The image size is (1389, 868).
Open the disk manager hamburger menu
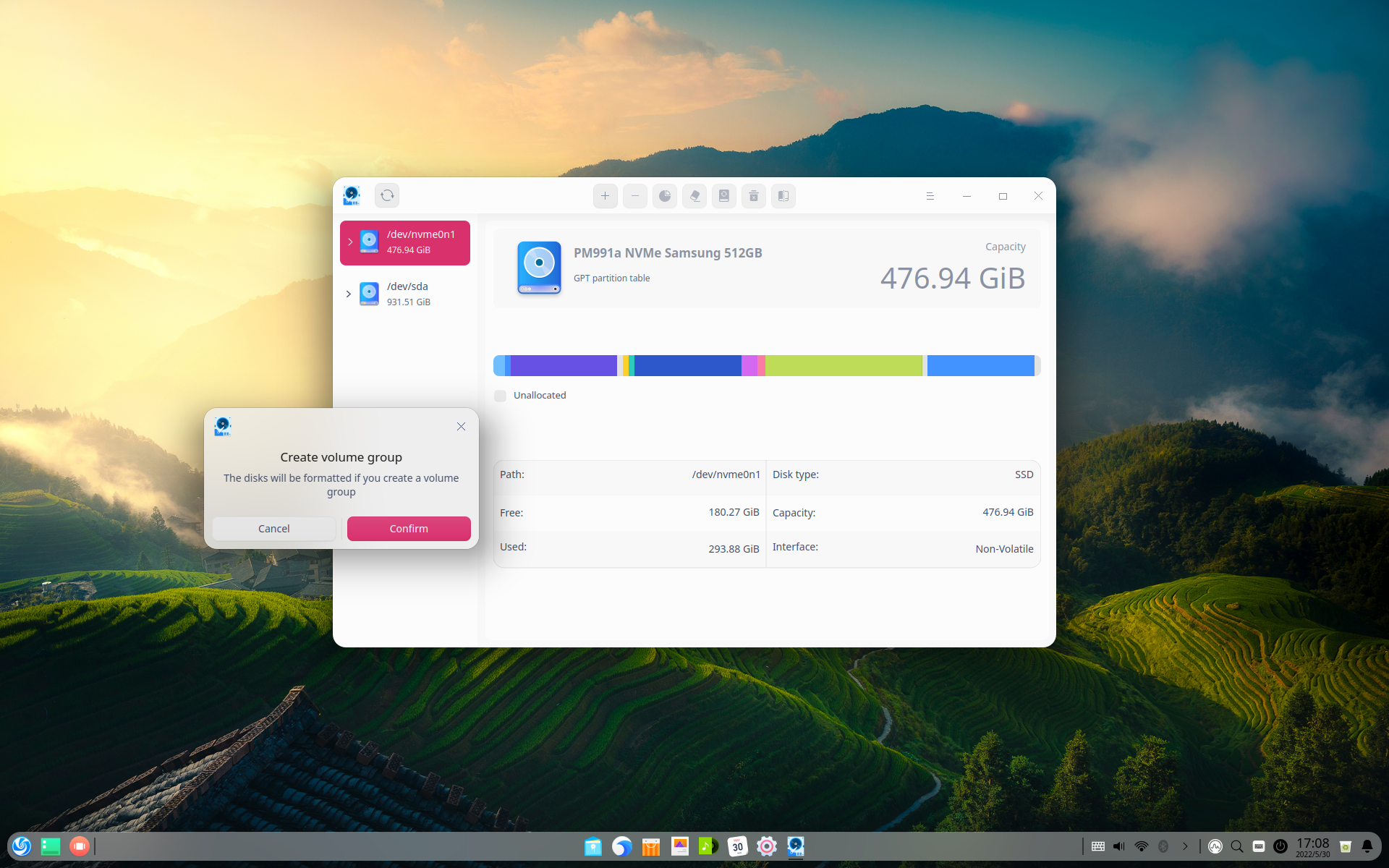coord(930,195)
